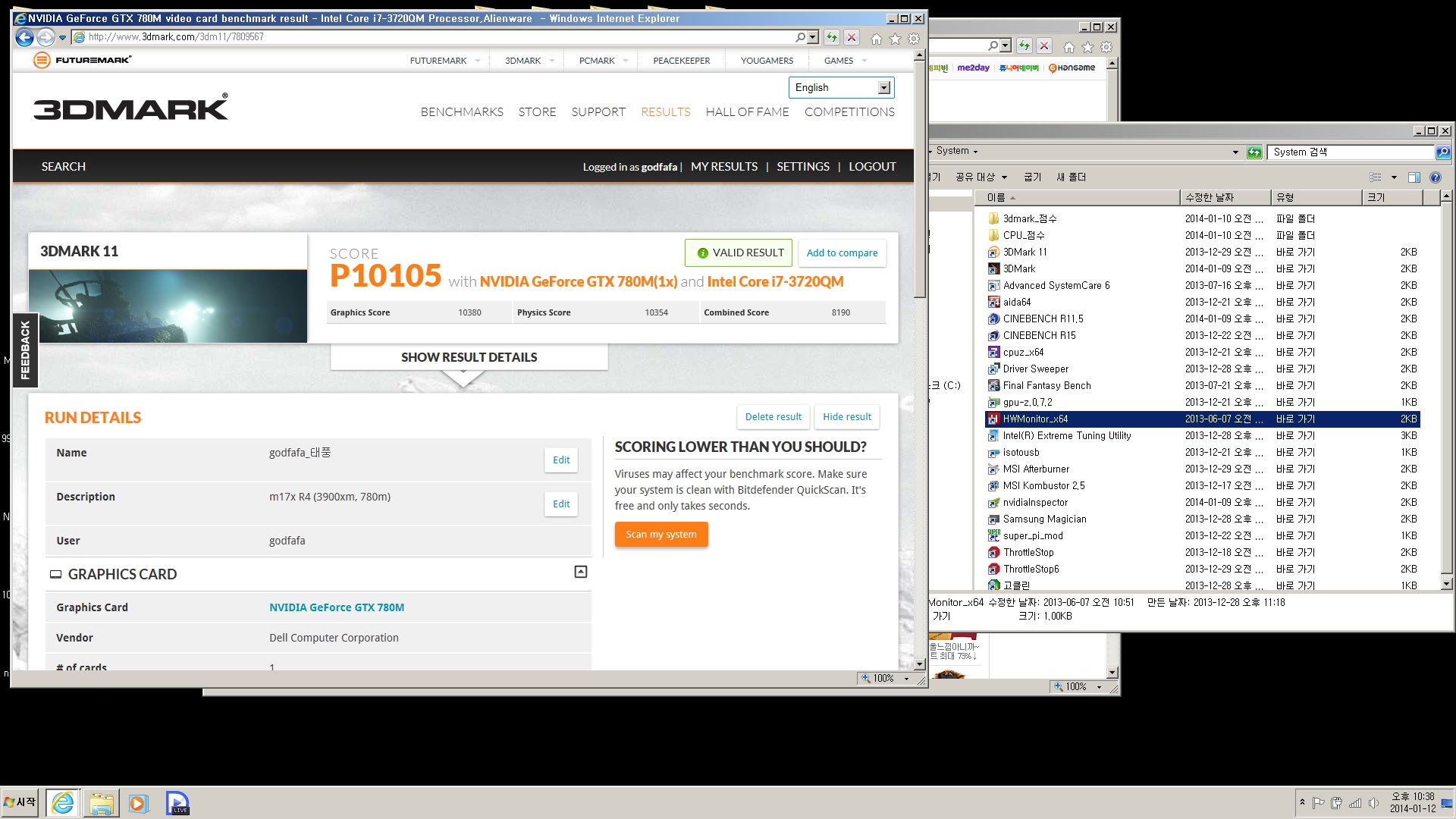
Task: Open the 3dmark_점수 folder
Action: click(x=1030, y=218)
